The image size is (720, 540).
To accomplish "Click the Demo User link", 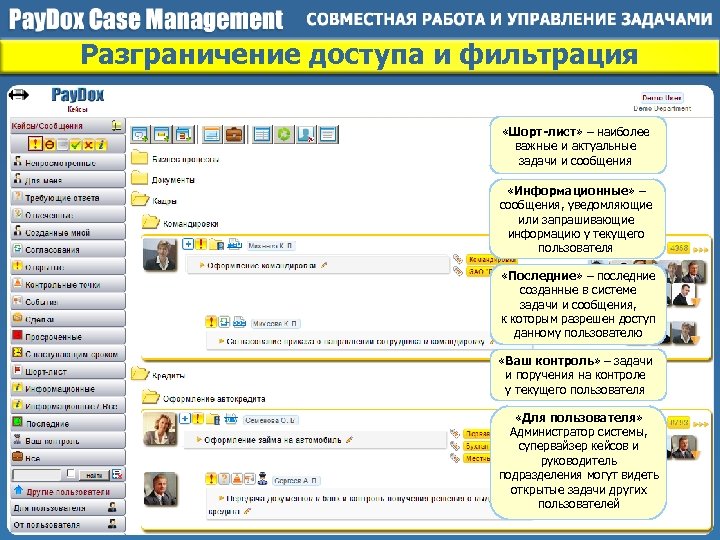I will coord(662,97).
